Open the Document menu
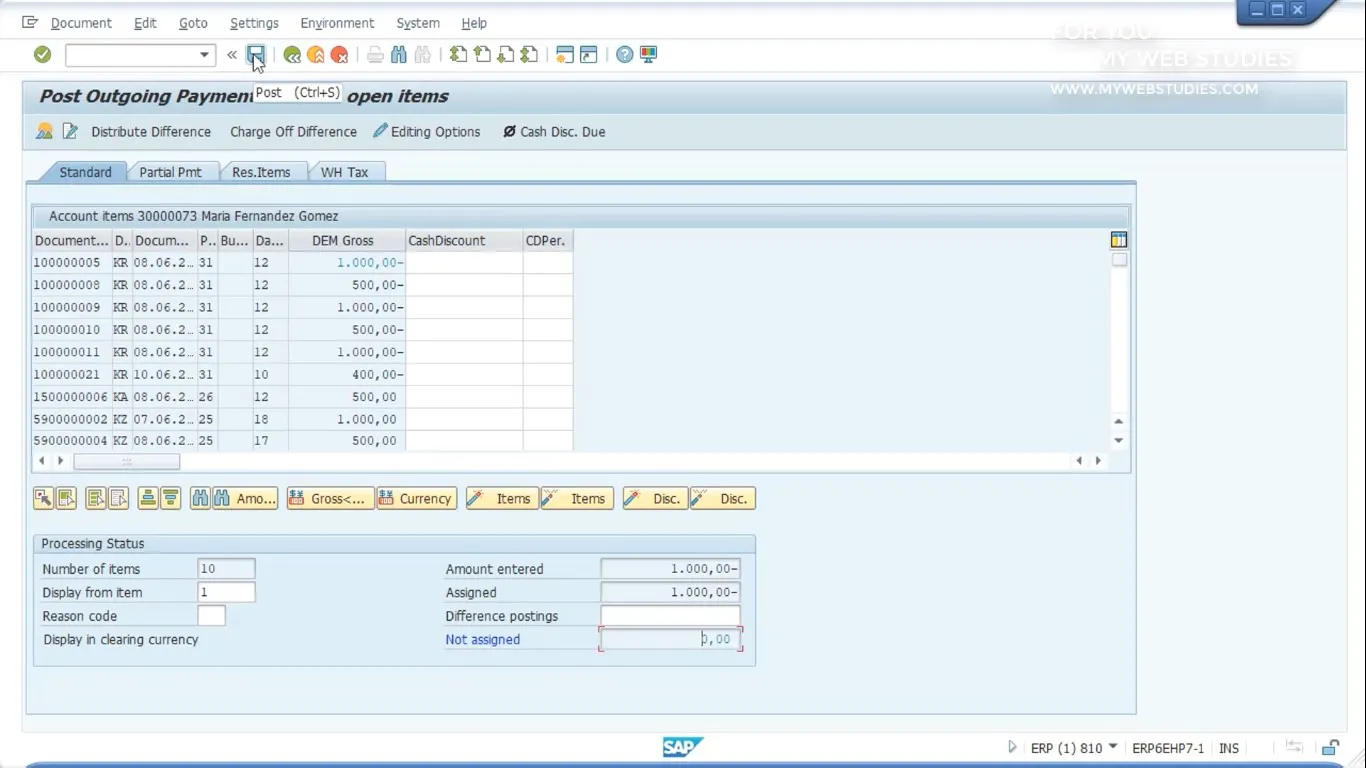1366x768 pixels. coord(81,23)
